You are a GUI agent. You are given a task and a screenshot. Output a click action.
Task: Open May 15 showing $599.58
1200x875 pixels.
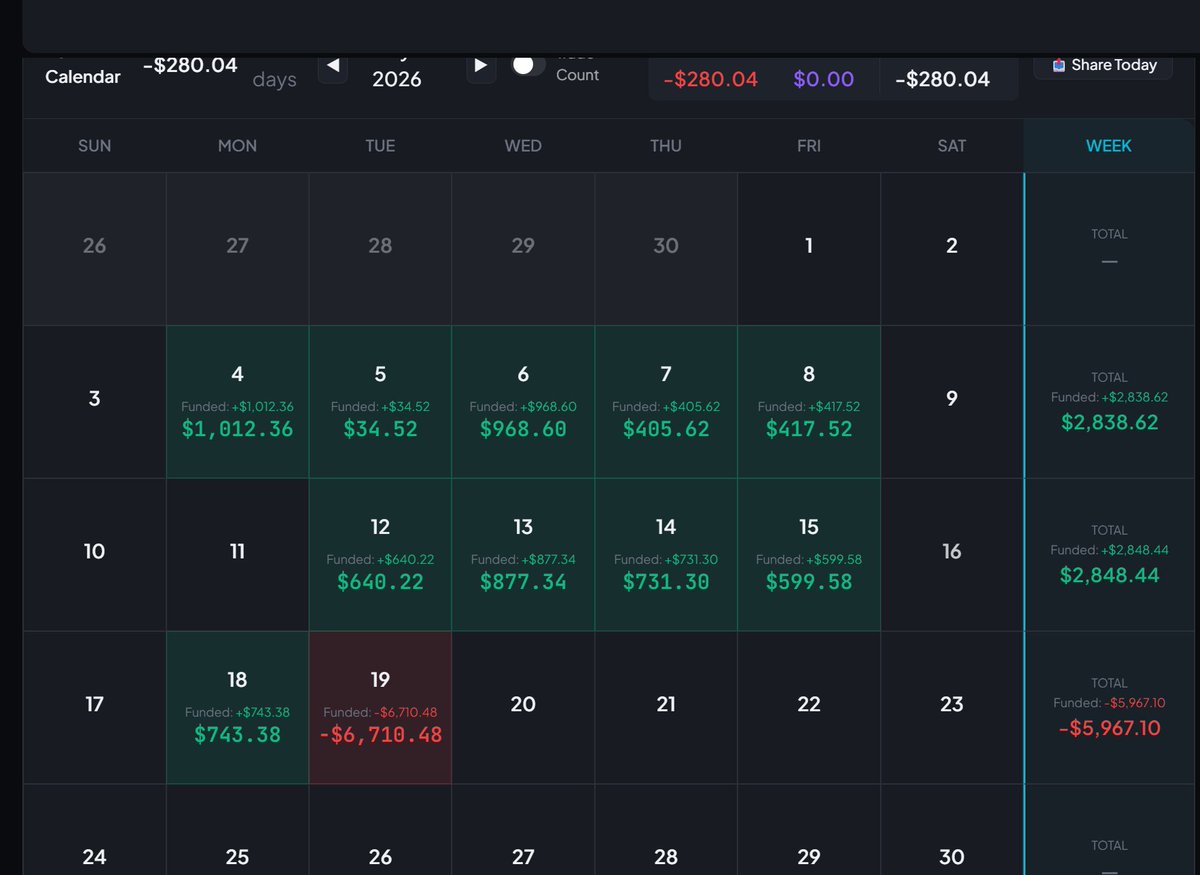click(x=809, y=555)
